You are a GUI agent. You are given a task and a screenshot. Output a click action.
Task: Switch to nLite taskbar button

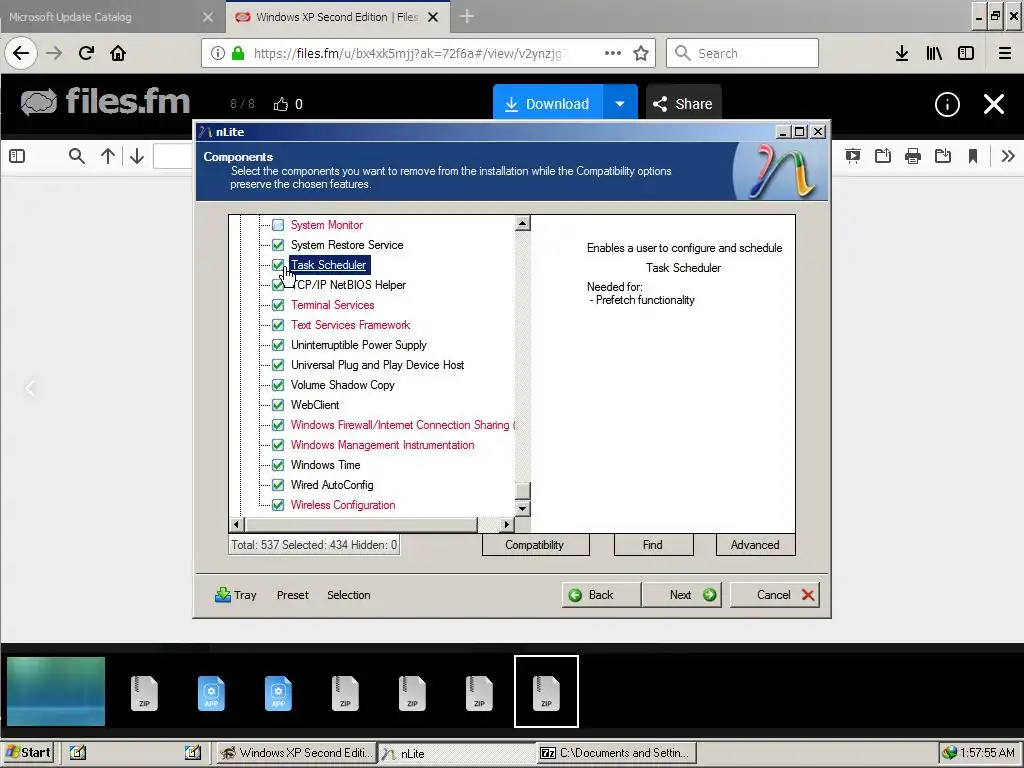tap(456, 753)
